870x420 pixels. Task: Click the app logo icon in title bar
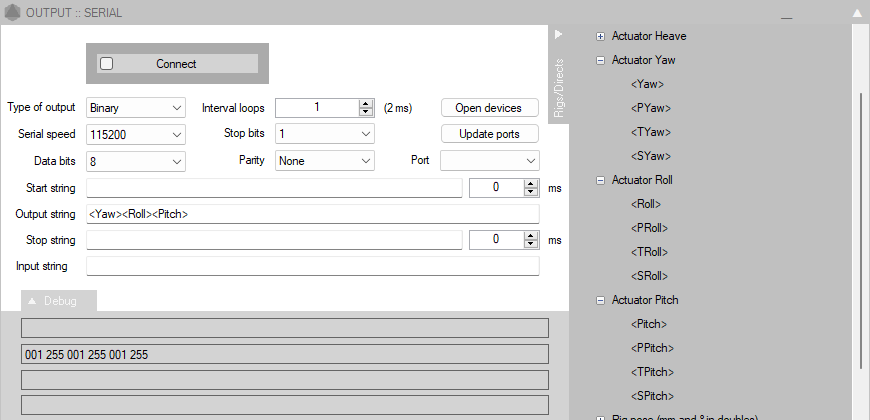click(12, 12)
